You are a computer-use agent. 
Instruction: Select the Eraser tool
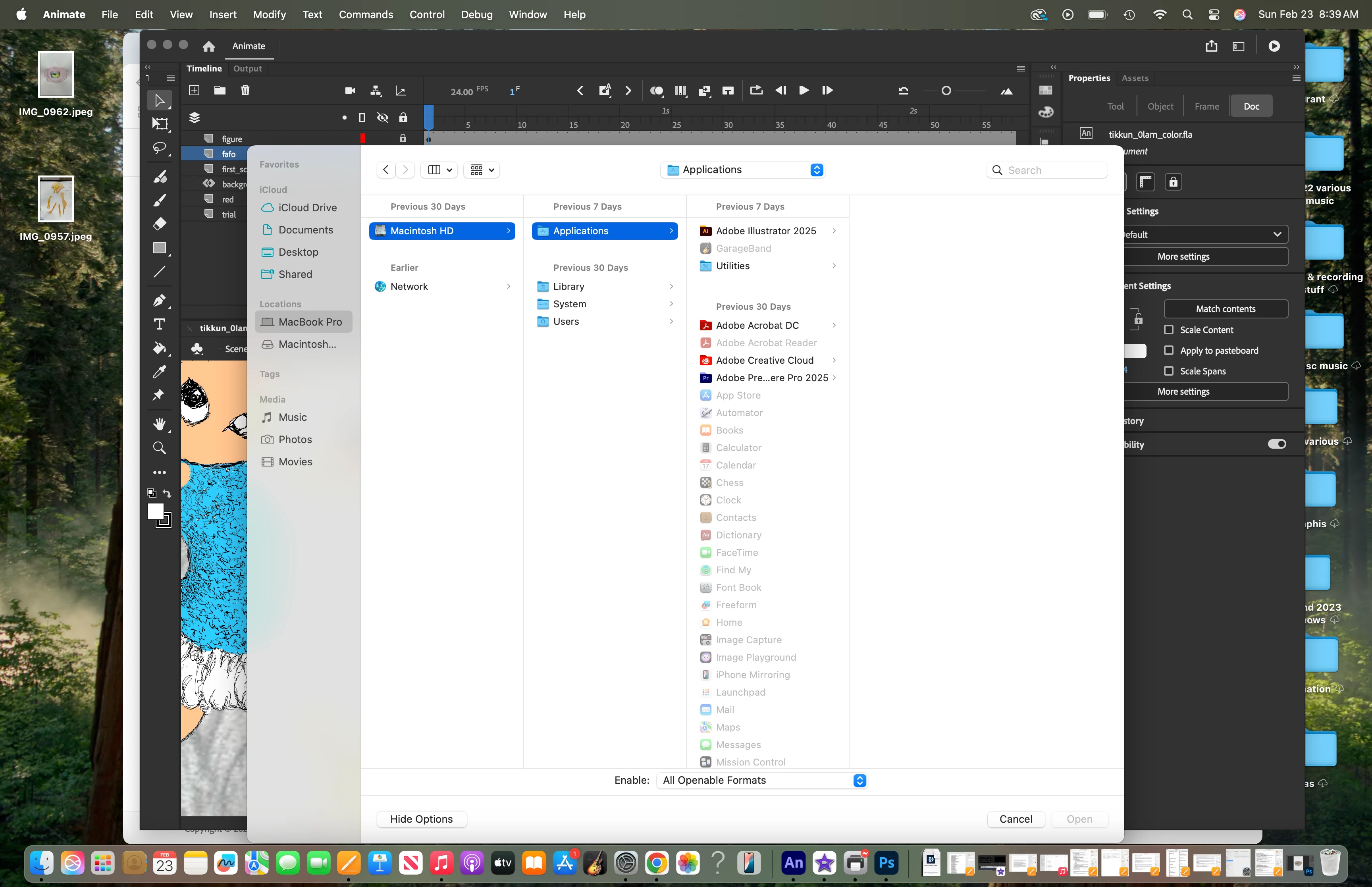[x=160, y=224]
